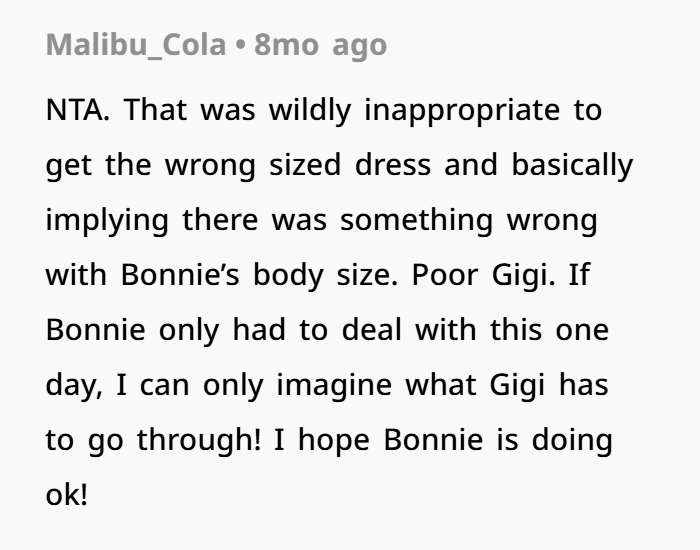Click the word implying in the third line
This screenshot has width=700, height=550.
(107, 220)
